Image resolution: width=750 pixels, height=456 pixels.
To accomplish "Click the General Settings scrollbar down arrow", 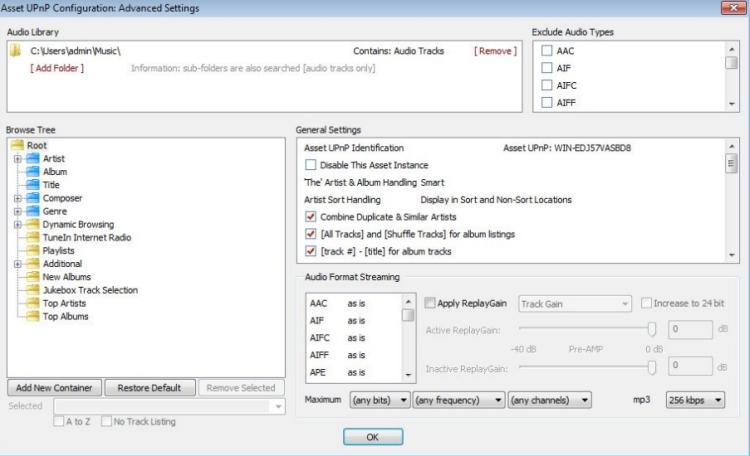I will click(731, 255).
